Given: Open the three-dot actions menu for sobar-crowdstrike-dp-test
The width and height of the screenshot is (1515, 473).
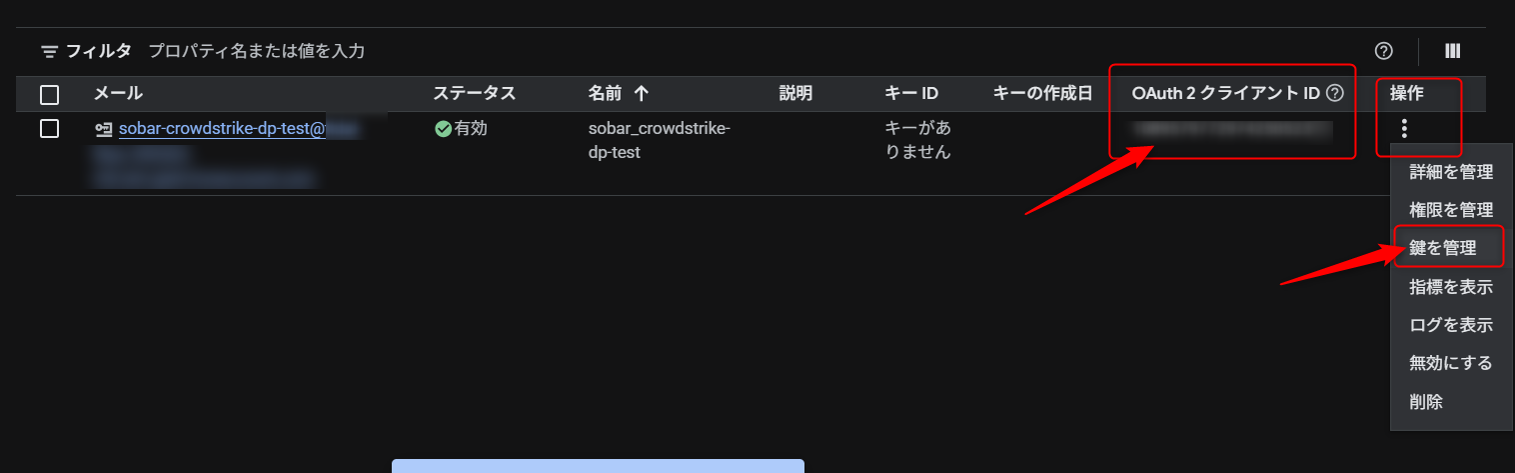Looking at the screenshot, I should coord(1405,128).
